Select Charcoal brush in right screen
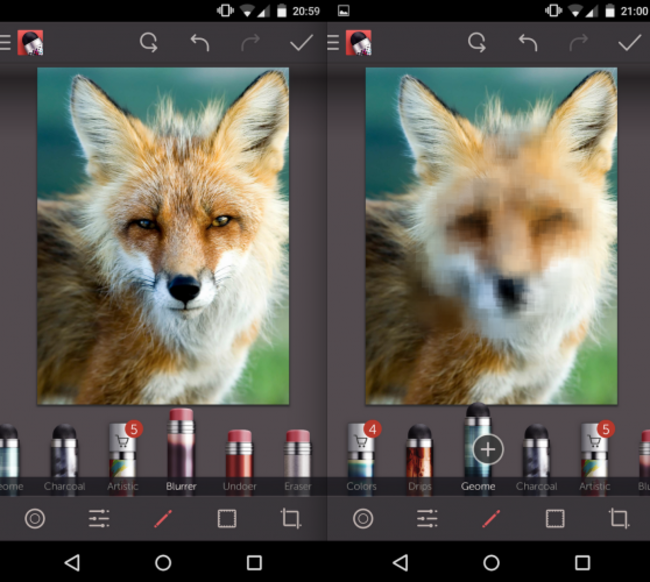This screenshot has height=582, width=650. (x=536, y=458)
